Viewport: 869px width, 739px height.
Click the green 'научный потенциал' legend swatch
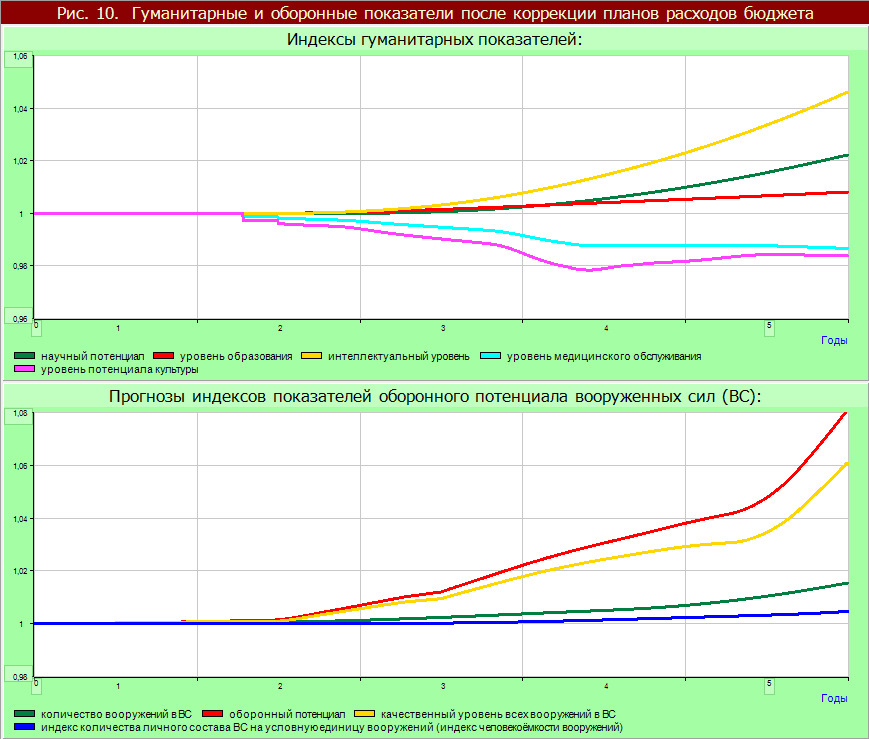[x=24, y=356]
